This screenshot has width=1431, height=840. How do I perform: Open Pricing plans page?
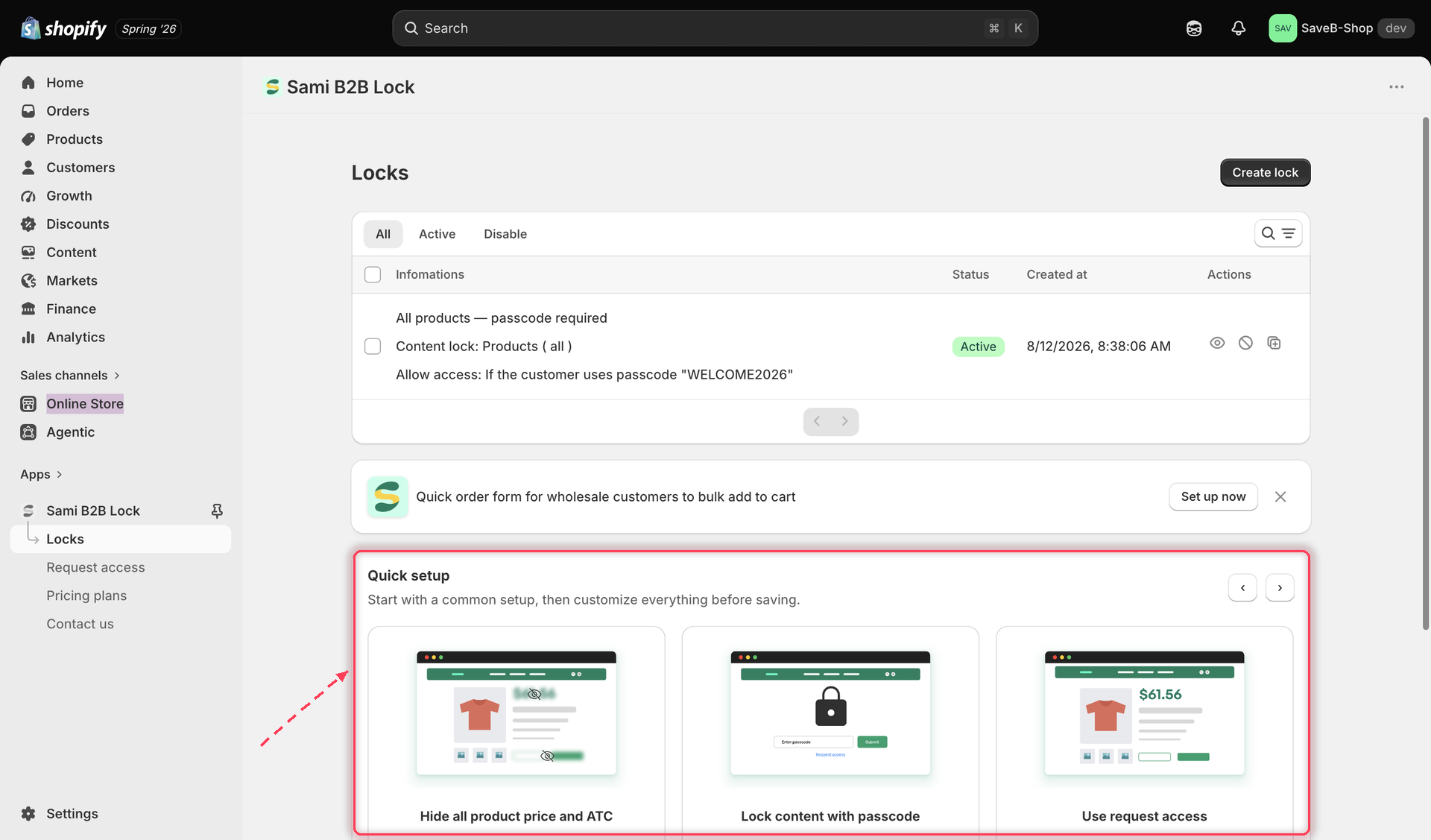pos(86,596)
